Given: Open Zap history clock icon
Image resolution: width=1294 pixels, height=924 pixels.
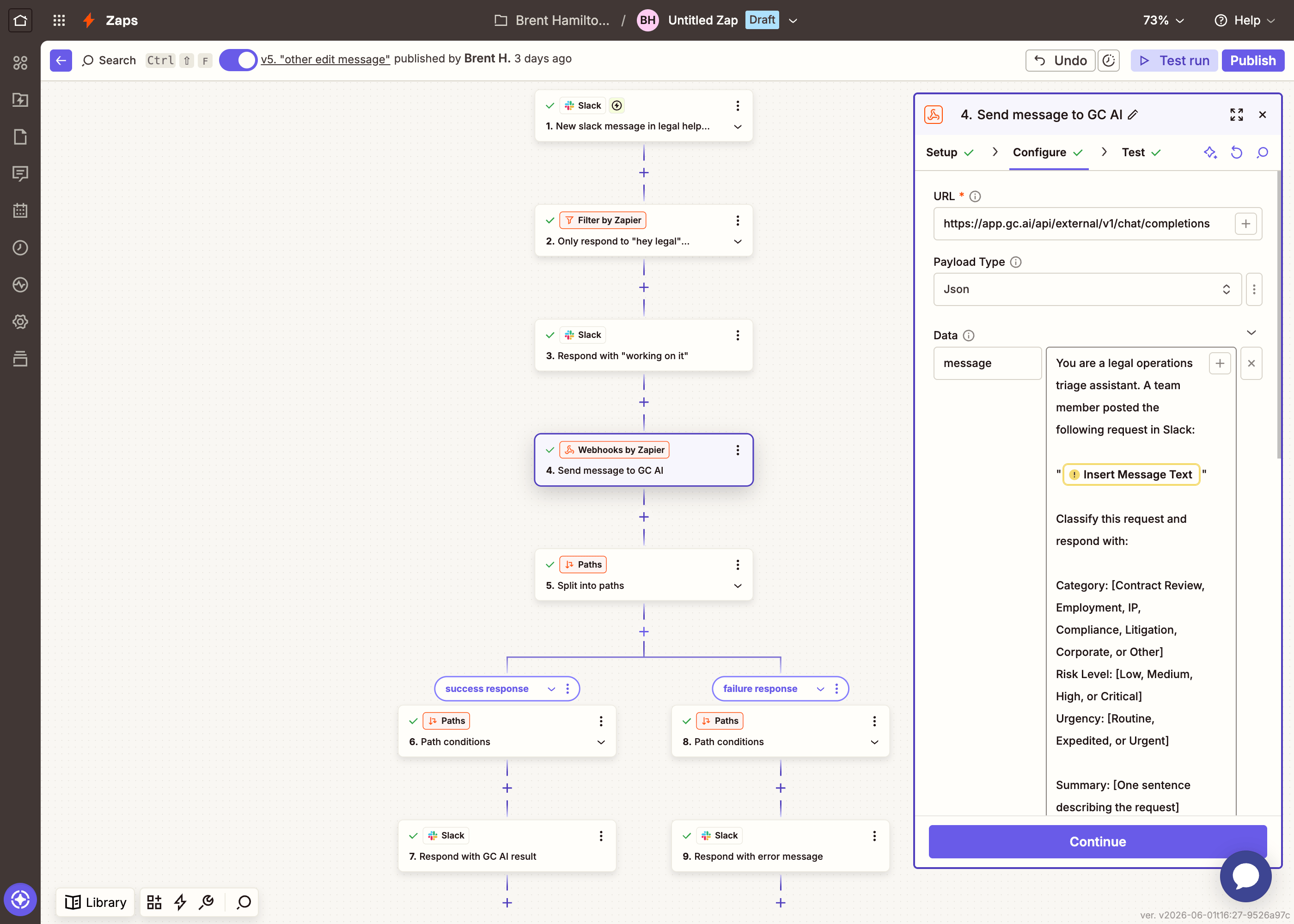Looking at the screenshot, I should pos(20,248).
